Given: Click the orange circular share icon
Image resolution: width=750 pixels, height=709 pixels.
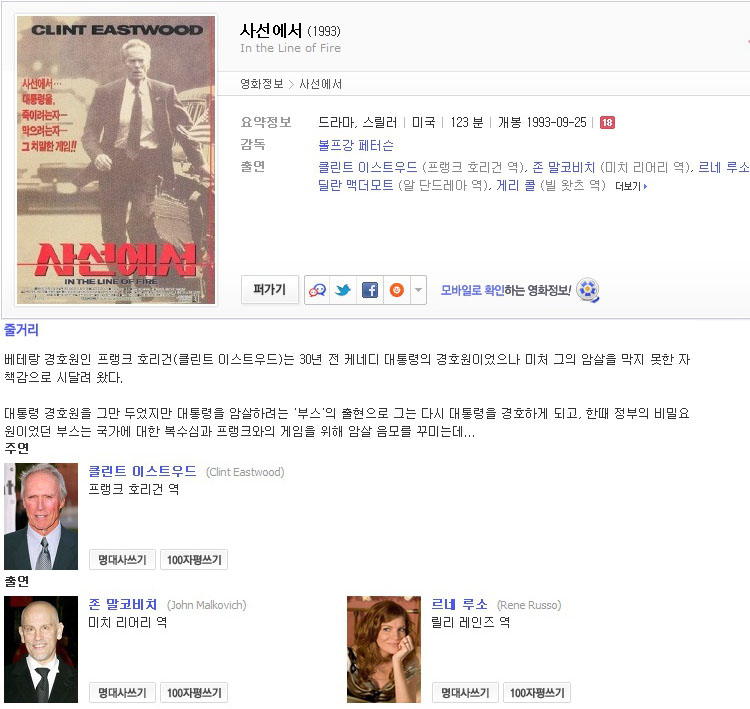Looking at the screenshot, I should click(397, 290).
